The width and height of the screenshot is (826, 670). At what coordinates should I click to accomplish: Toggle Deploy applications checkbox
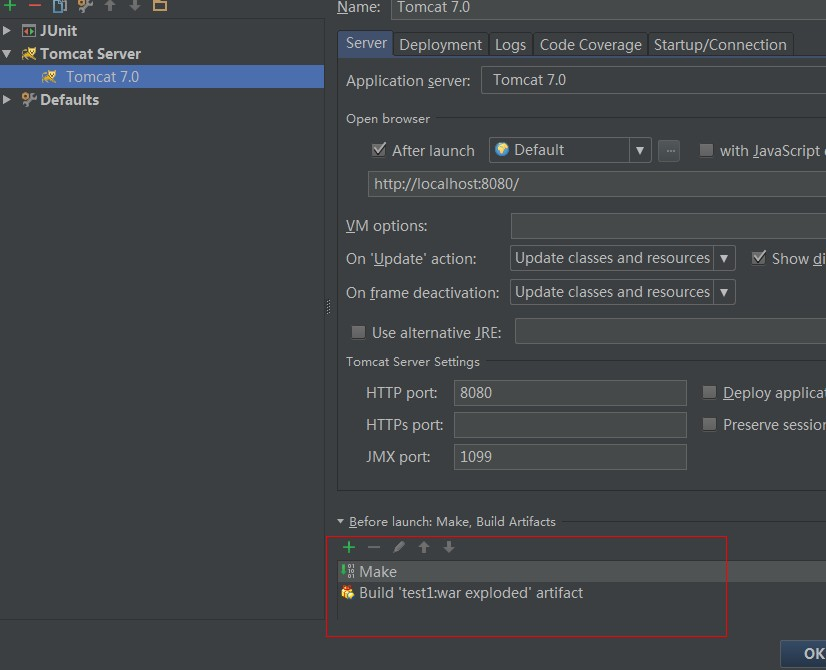coord(710,392)
